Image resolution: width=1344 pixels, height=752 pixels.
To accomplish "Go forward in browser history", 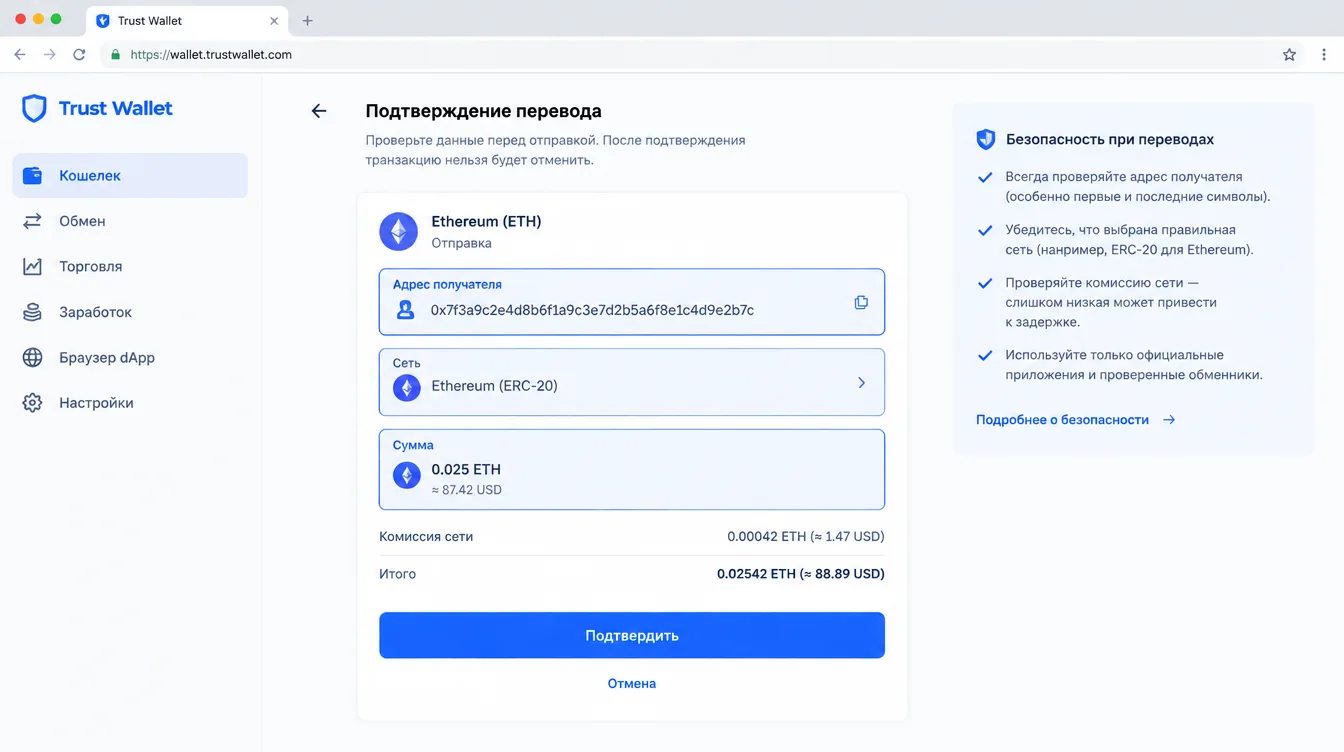I will [49, 55].
